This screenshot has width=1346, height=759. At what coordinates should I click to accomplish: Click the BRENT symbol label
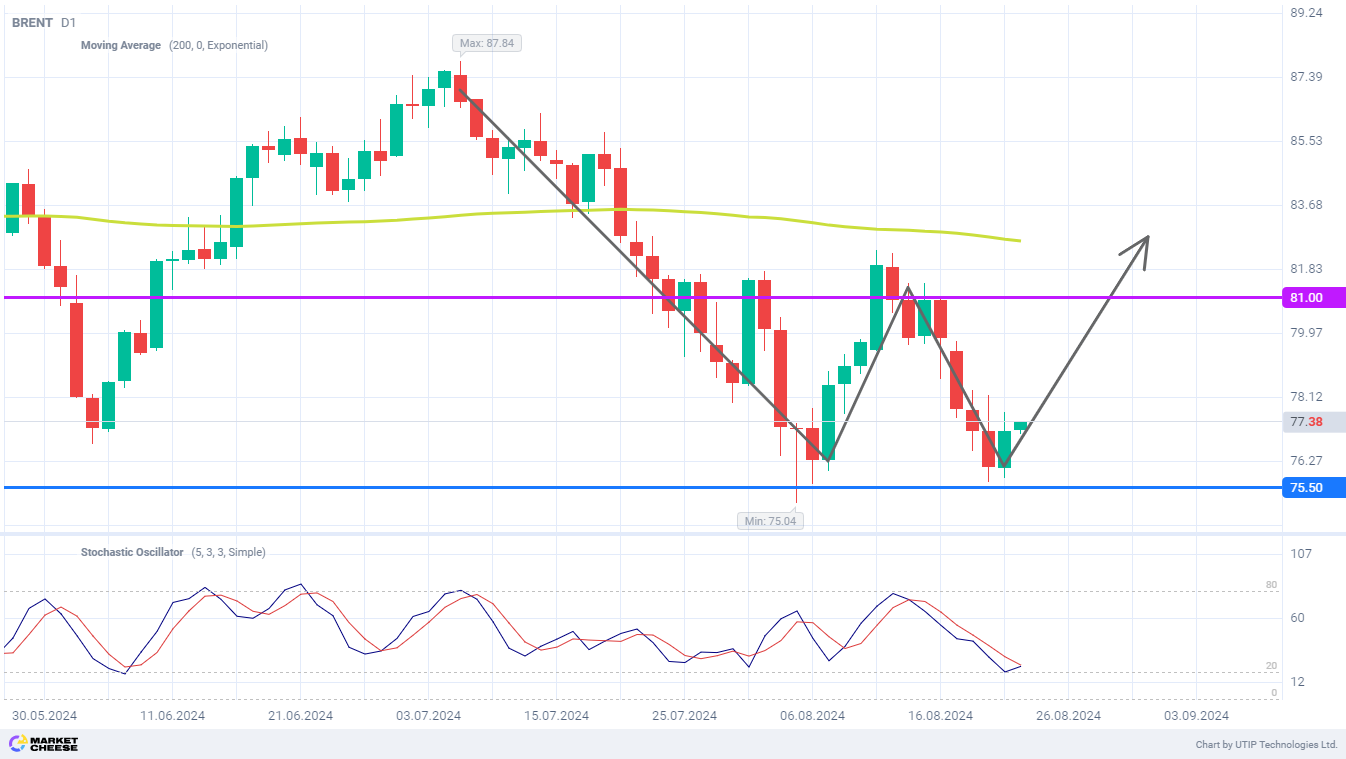(x=32, y=22)
